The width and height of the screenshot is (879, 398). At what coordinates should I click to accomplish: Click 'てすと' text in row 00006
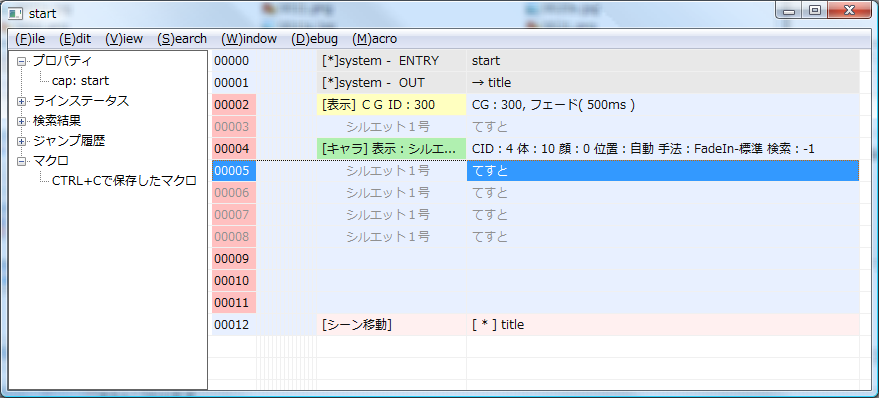tap(491, 193)
